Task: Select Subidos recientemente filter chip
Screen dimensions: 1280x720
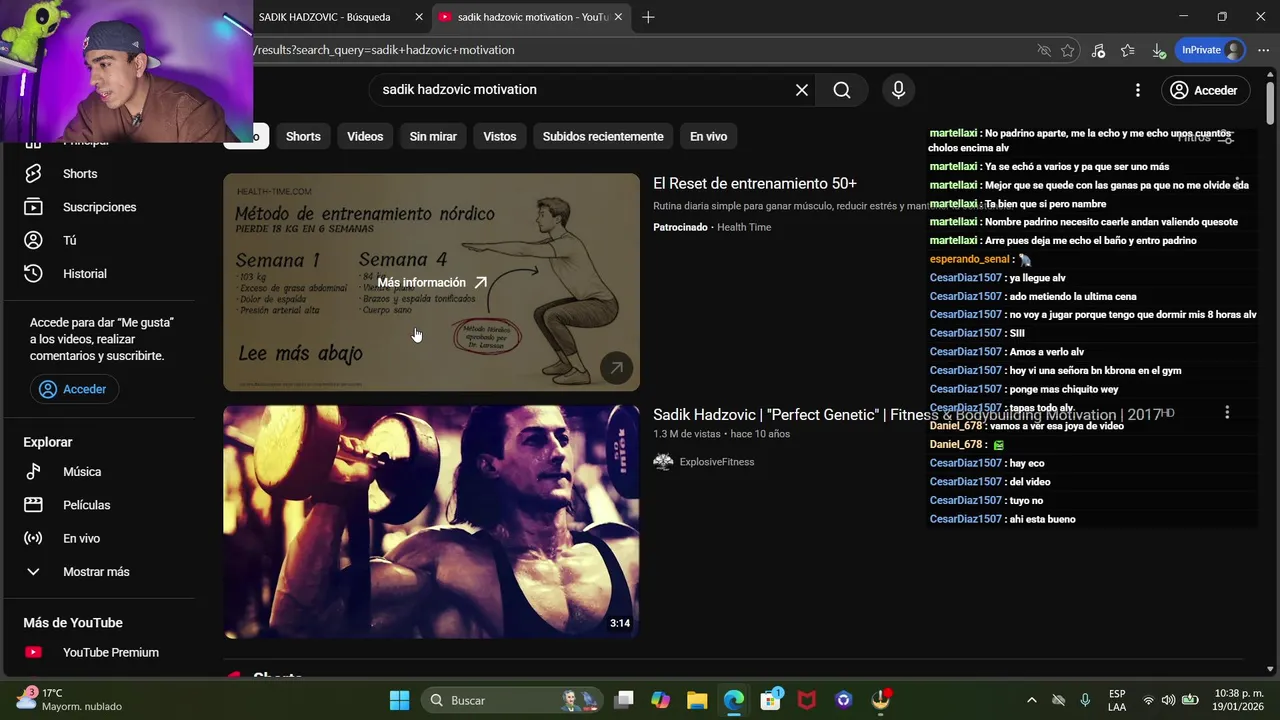Action: tap(603, 136)
